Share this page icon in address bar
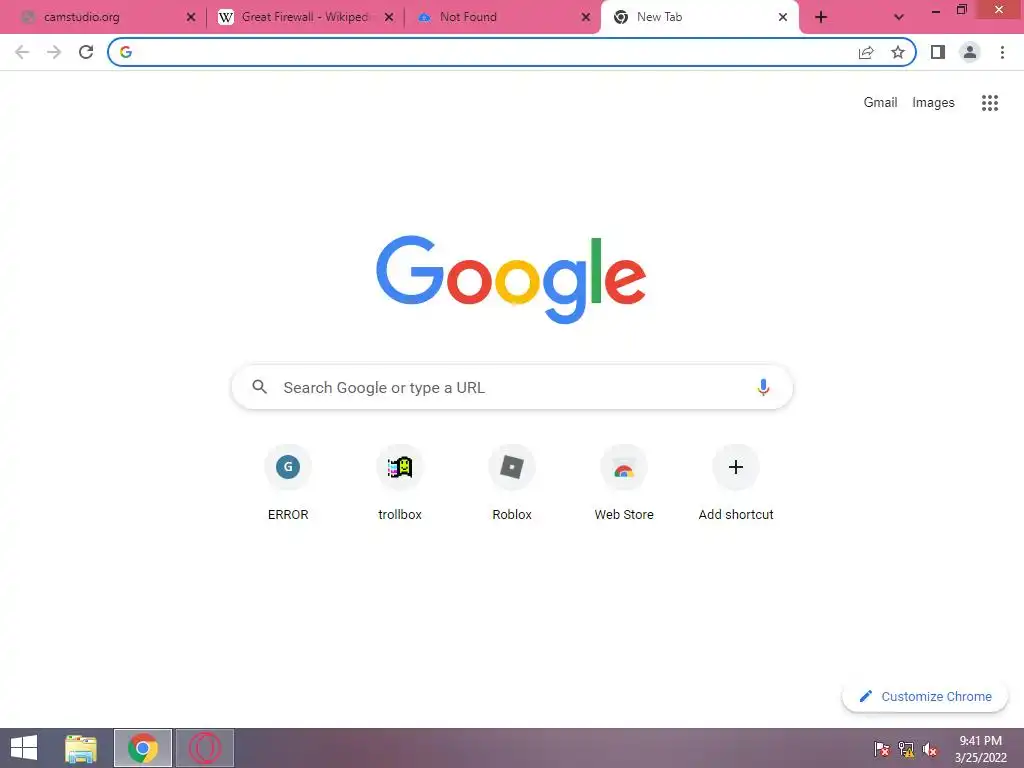Viewport: 1024px width, 768px height. pos(866,52)
